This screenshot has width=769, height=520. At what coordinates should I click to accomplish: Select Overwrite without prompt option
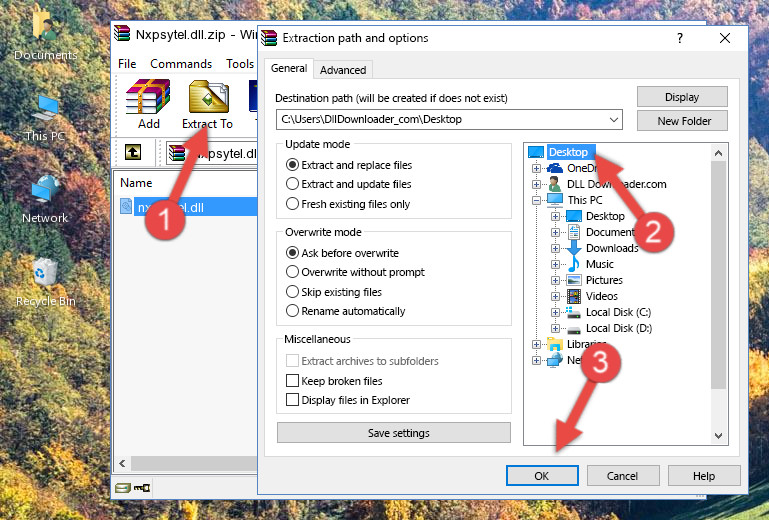(x=355, y=272)
